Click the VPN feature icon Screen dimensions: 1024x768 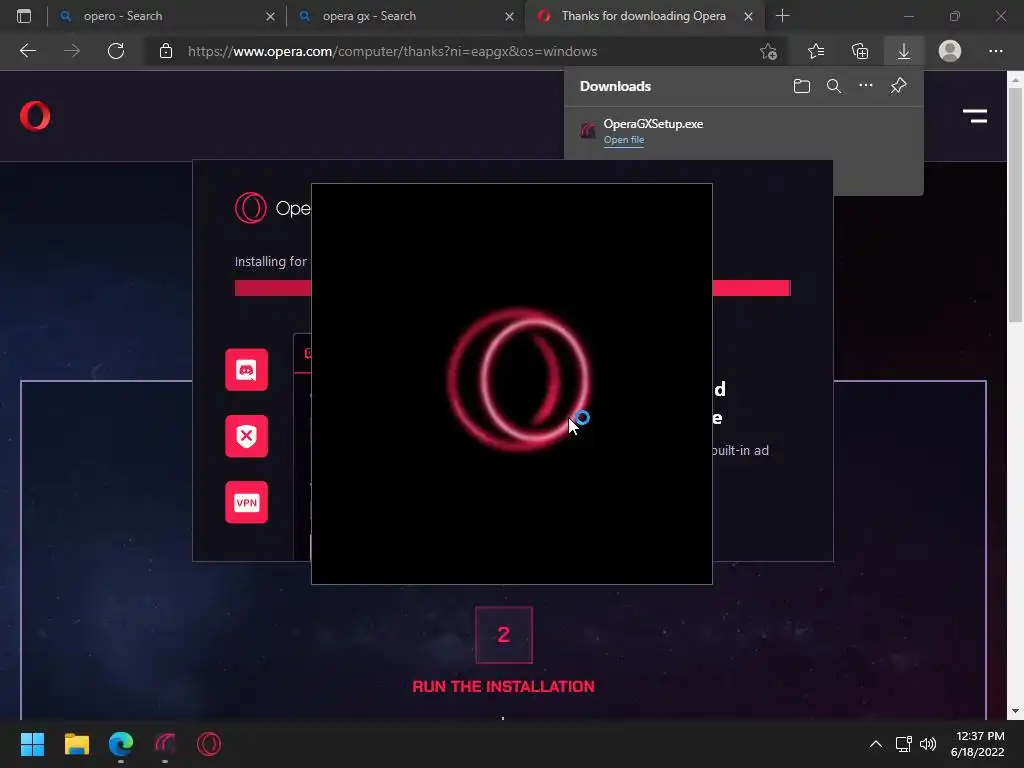coord(246,502)
